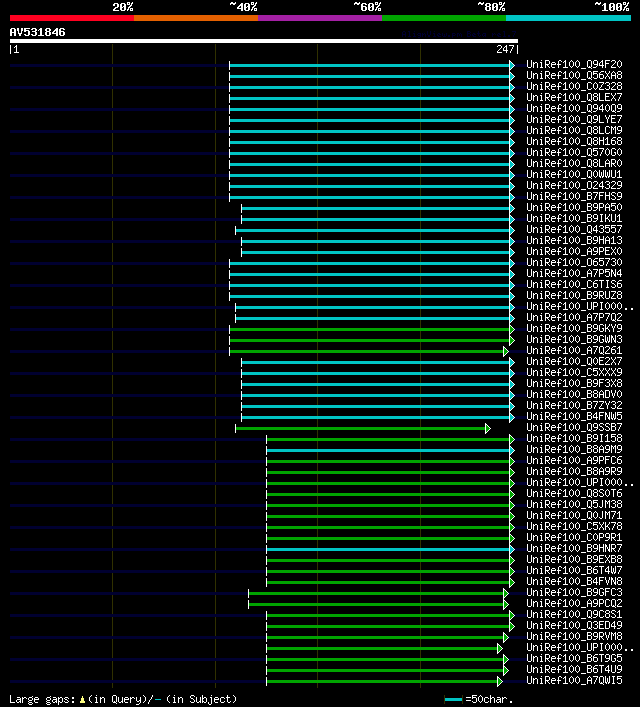
Task: Open hit UniRef100_Q9LYE7
Action: [x=574, y=119]
